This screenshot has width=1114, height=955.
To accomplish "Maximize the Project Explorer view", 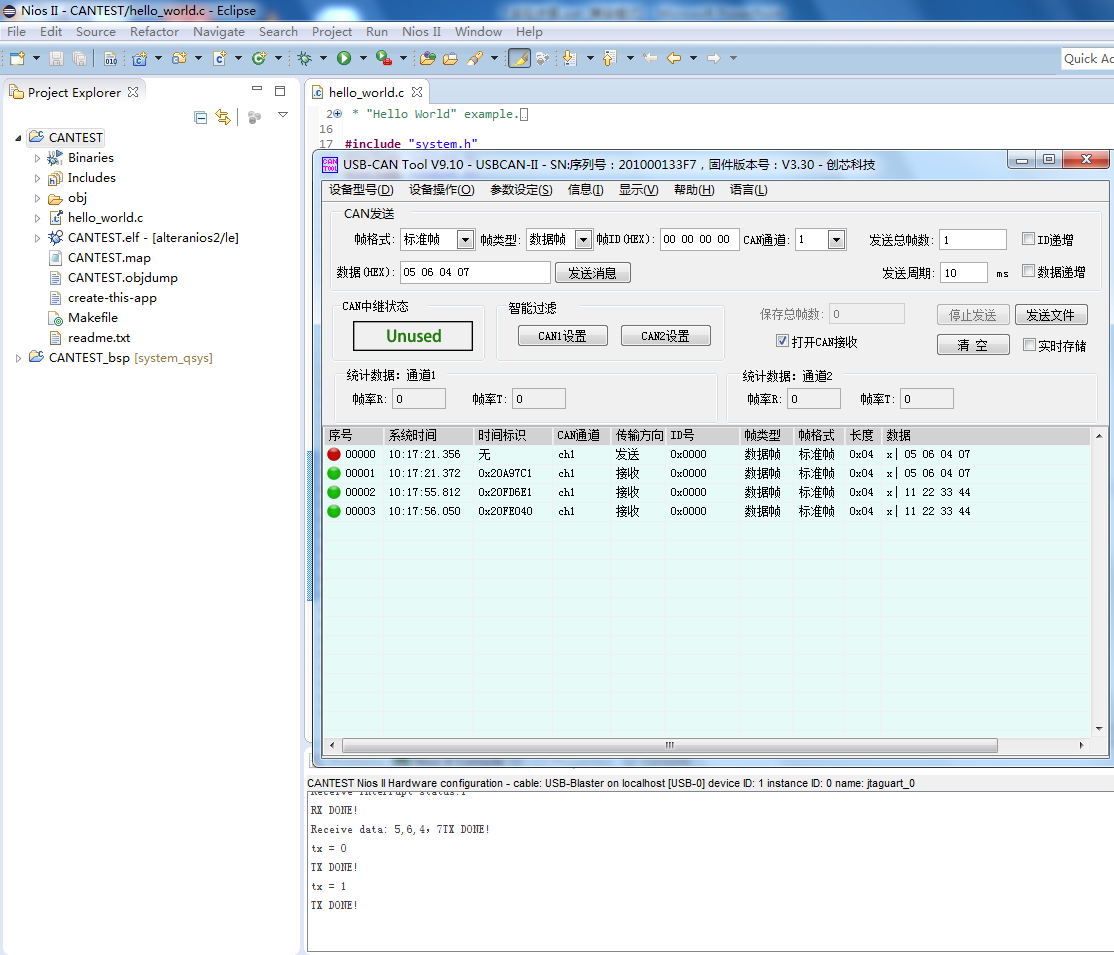I will 280,90.
